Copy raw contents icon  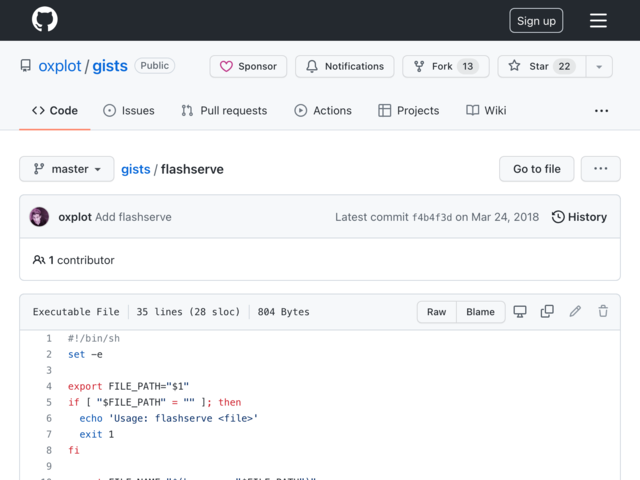[x=547, y=311]
